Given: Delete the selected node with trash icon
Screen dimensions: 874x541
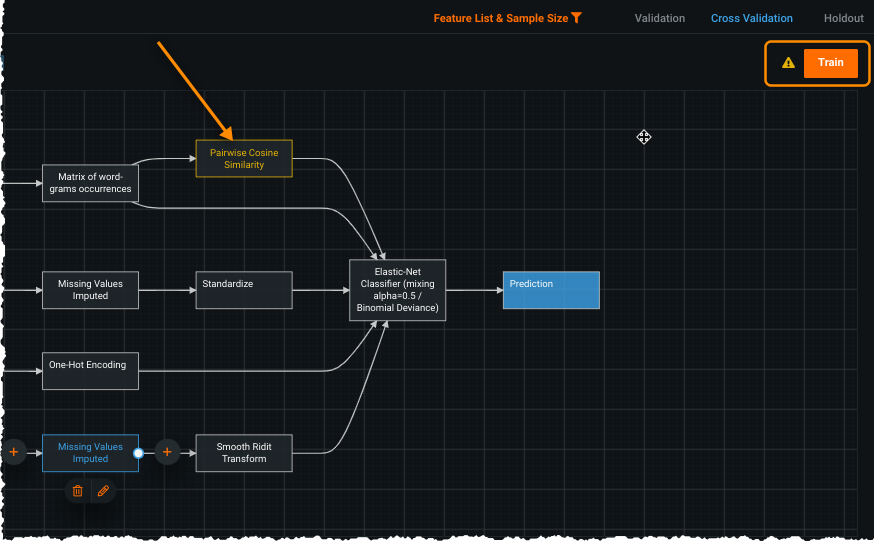Looking at the screenshot, I should click(x=77, y=491).
